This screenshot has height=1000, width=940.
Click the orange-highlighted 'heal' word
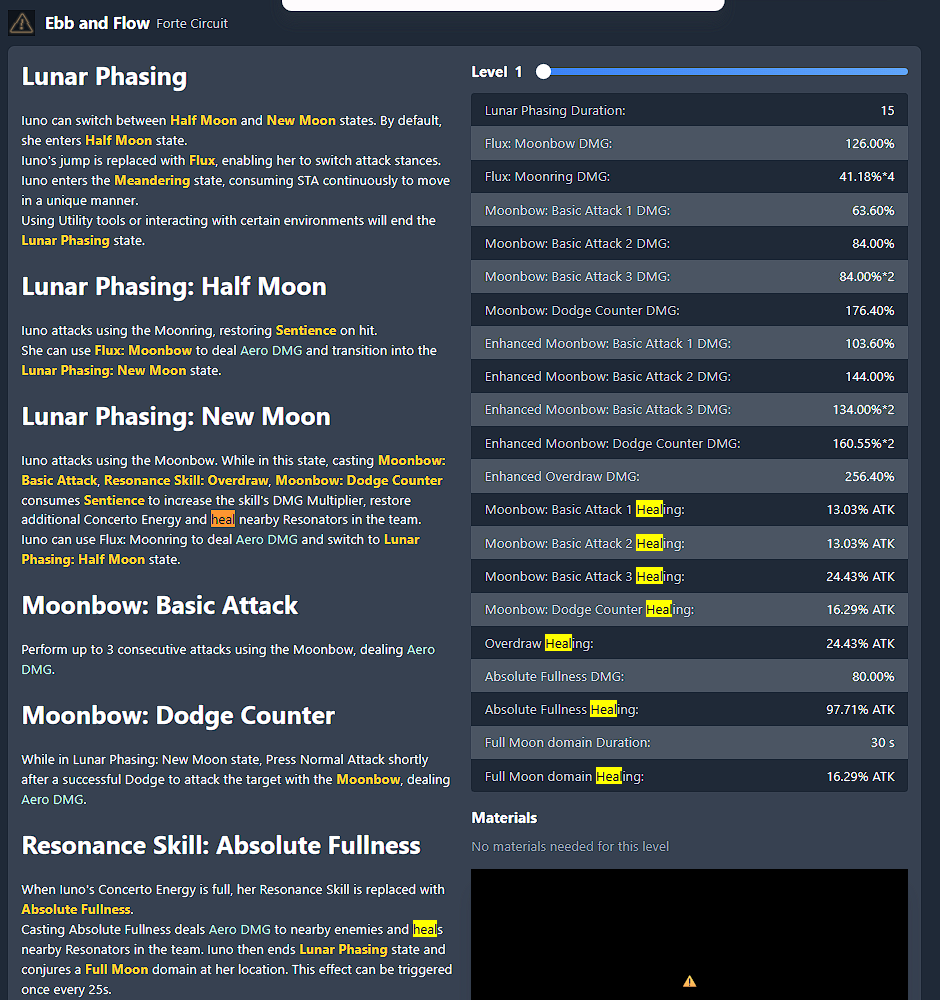pyautogui.click(x=223, y=520)
